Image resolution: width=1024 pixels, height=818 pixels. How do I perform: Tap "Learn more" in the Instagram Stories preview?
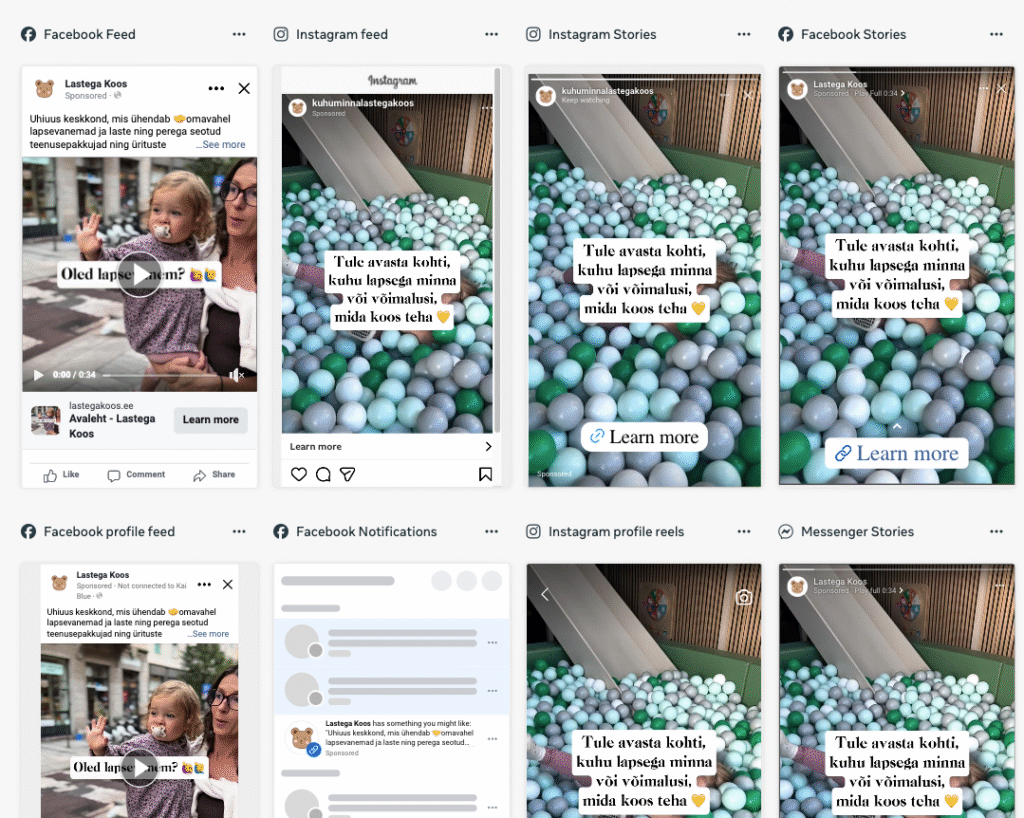pos(643,437)
